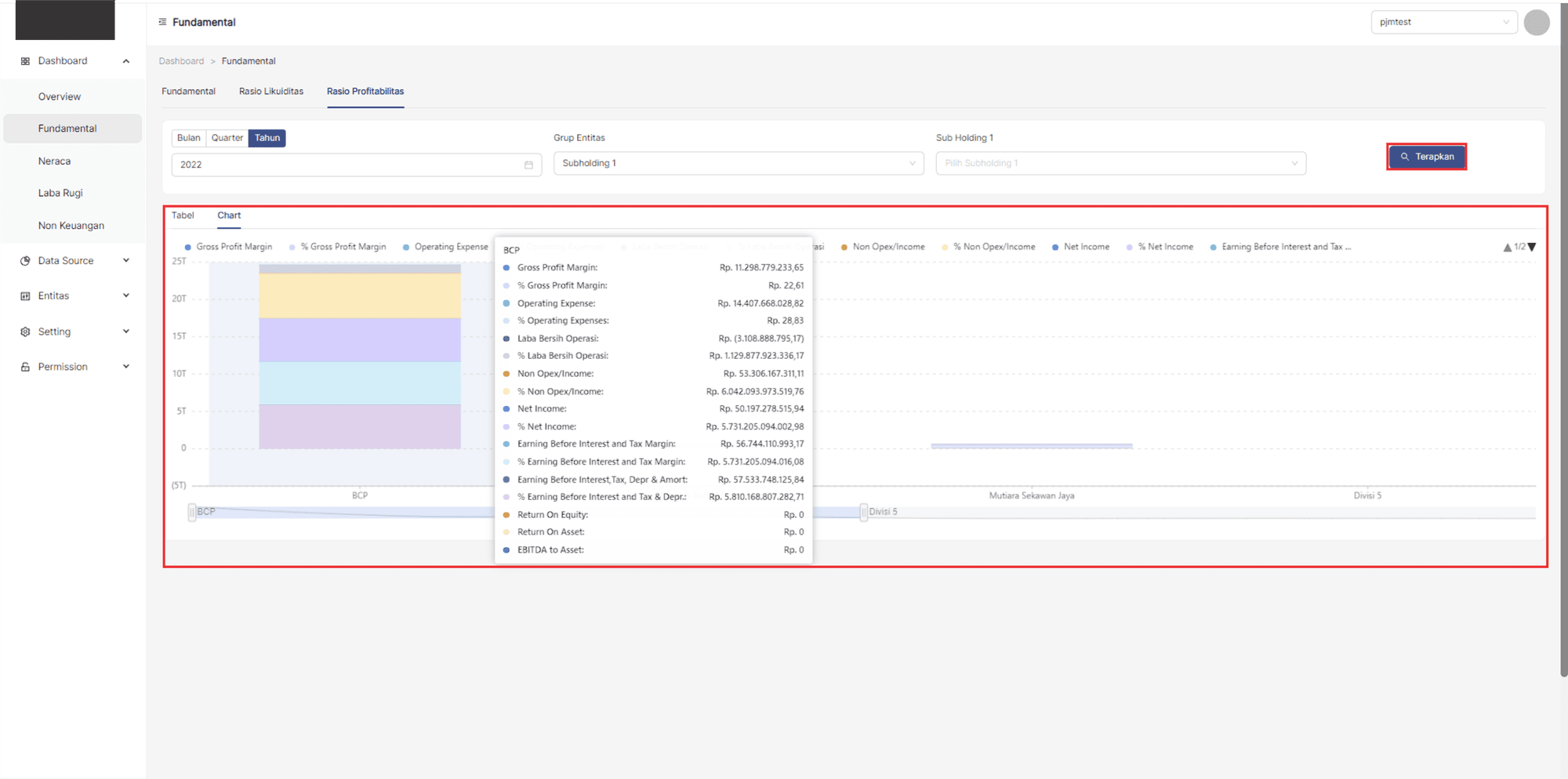Open the pjmtest account dropdown
This screenshot has width=1568, height=779.
1443,22
